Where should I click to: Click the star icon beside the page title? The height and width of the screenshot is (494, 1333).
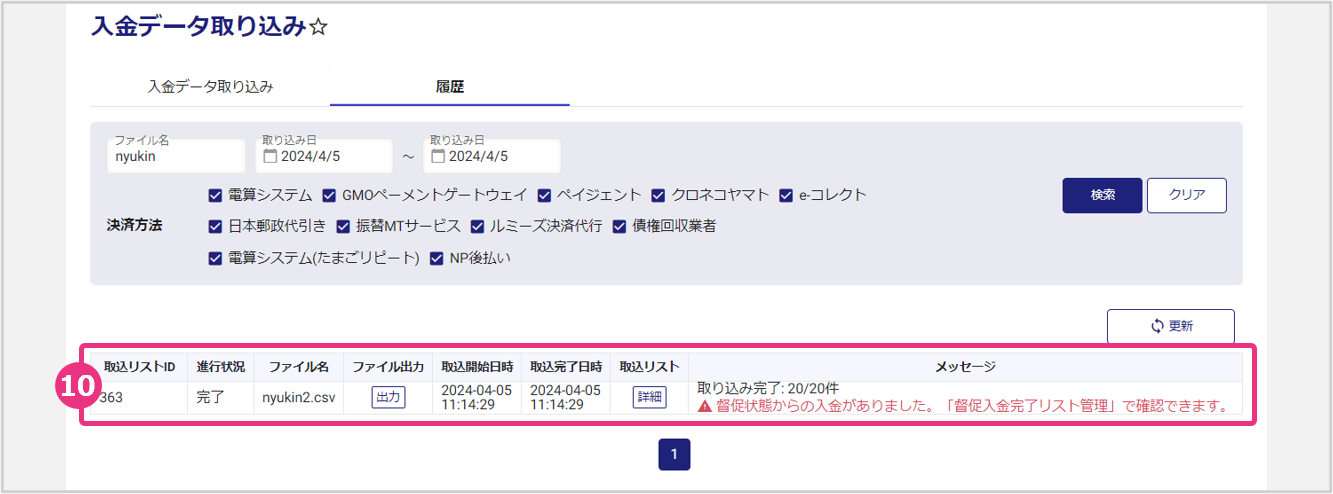(318, 27)
